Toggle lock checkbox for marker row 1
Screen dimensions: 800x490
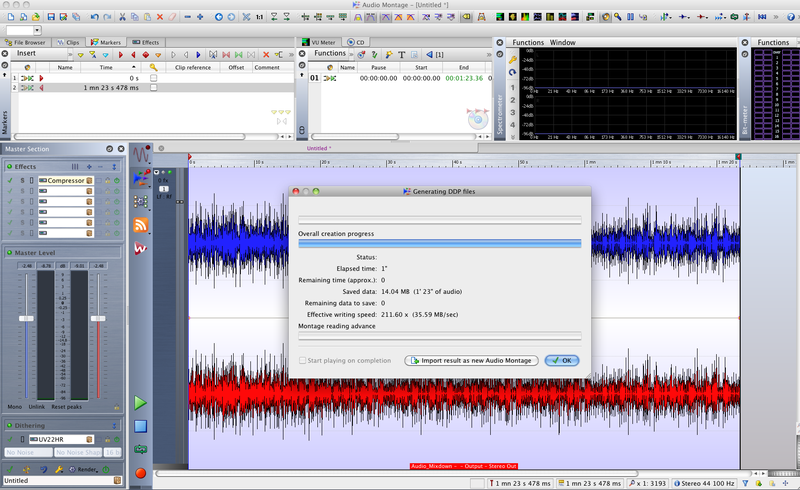(154, 78)
